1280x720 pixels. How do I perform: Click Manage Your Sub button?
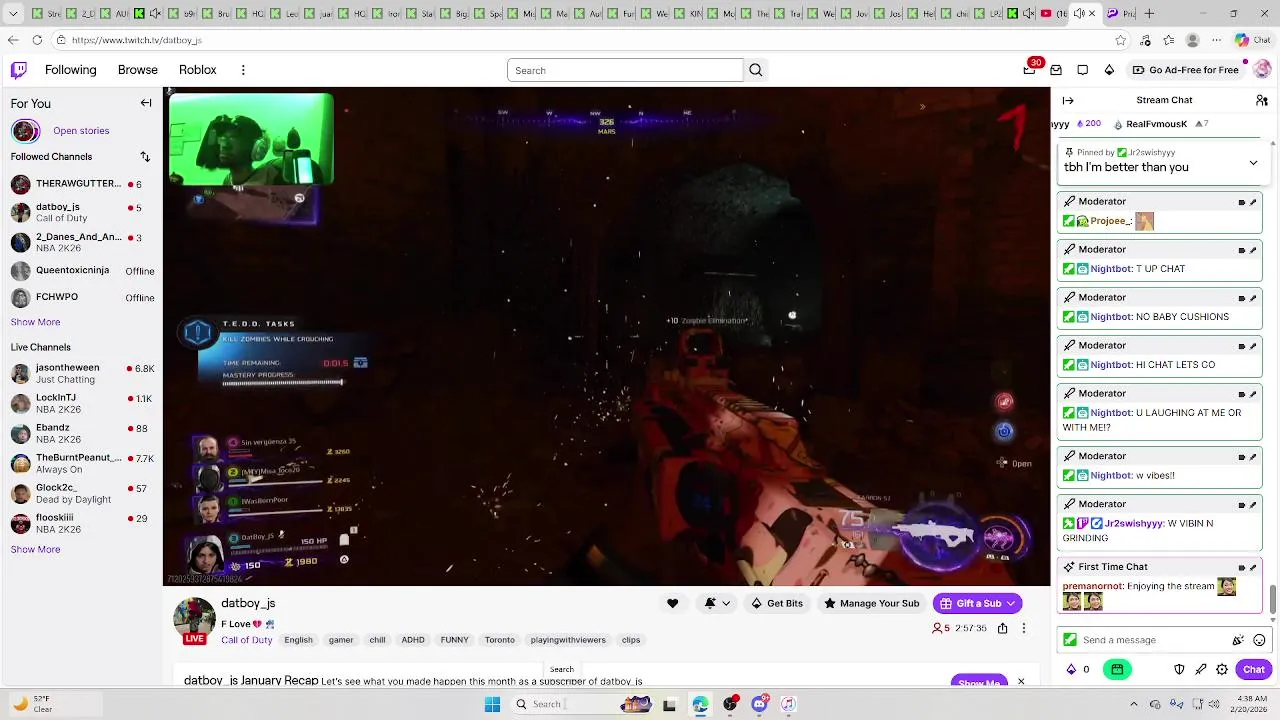click(x=872, y=603)
